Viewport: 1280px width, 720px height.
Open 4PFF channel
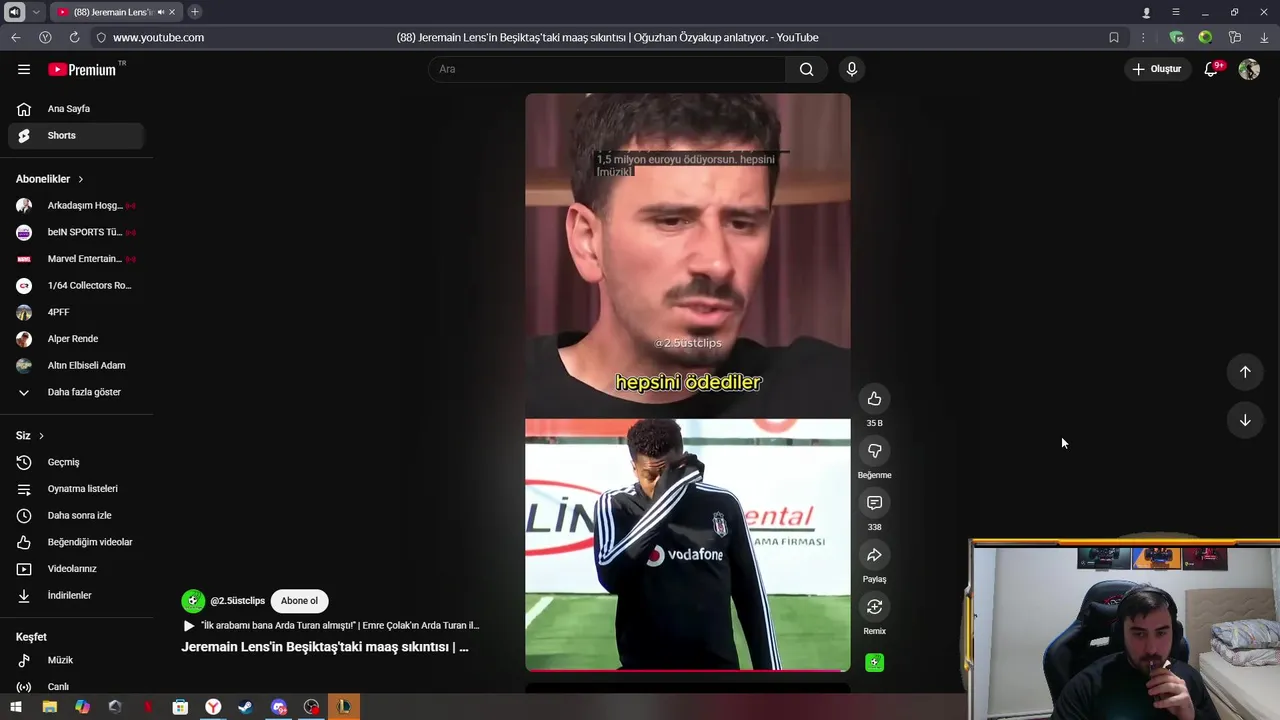(75, 312)
